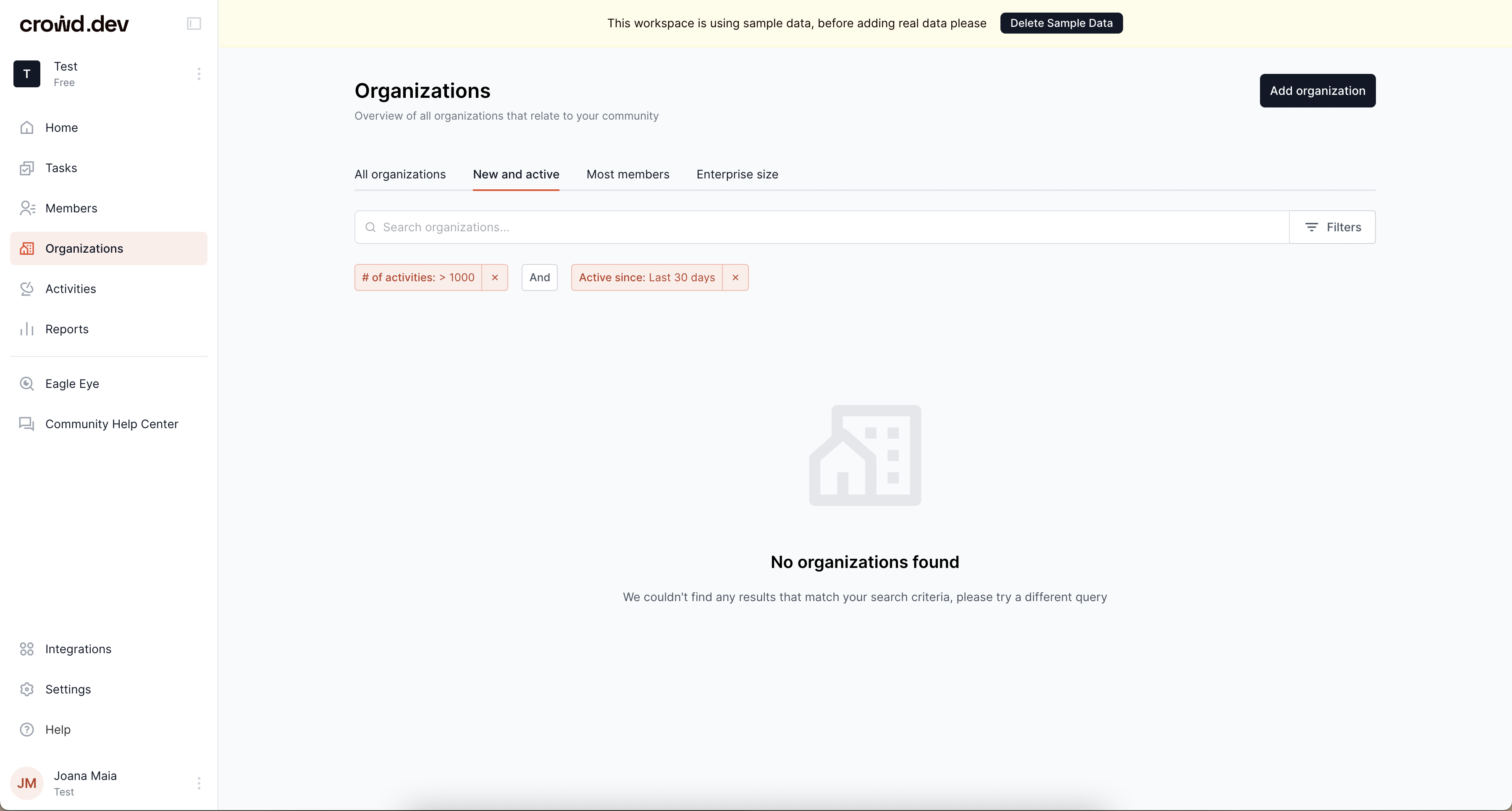This screenshot has height=811, width=1512.
Task: Open Joana Maia account menu dots
Action: point(199,783)
